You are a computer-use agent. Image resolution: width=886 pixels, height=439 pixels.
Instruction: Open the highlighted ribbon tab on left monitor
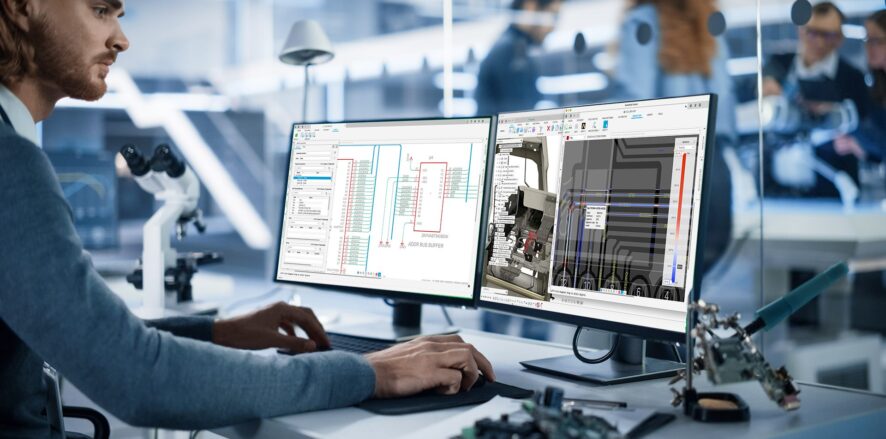pyautogui.click(x=335, y=130)
